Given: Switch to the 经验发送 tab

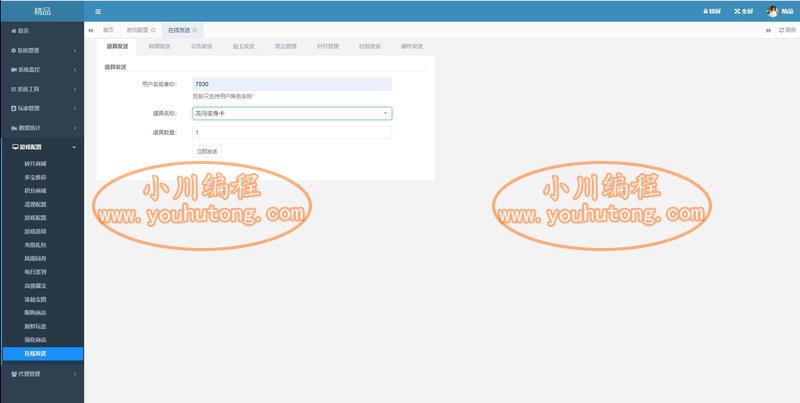Looking at the screenshot, I should click(369, 46).
